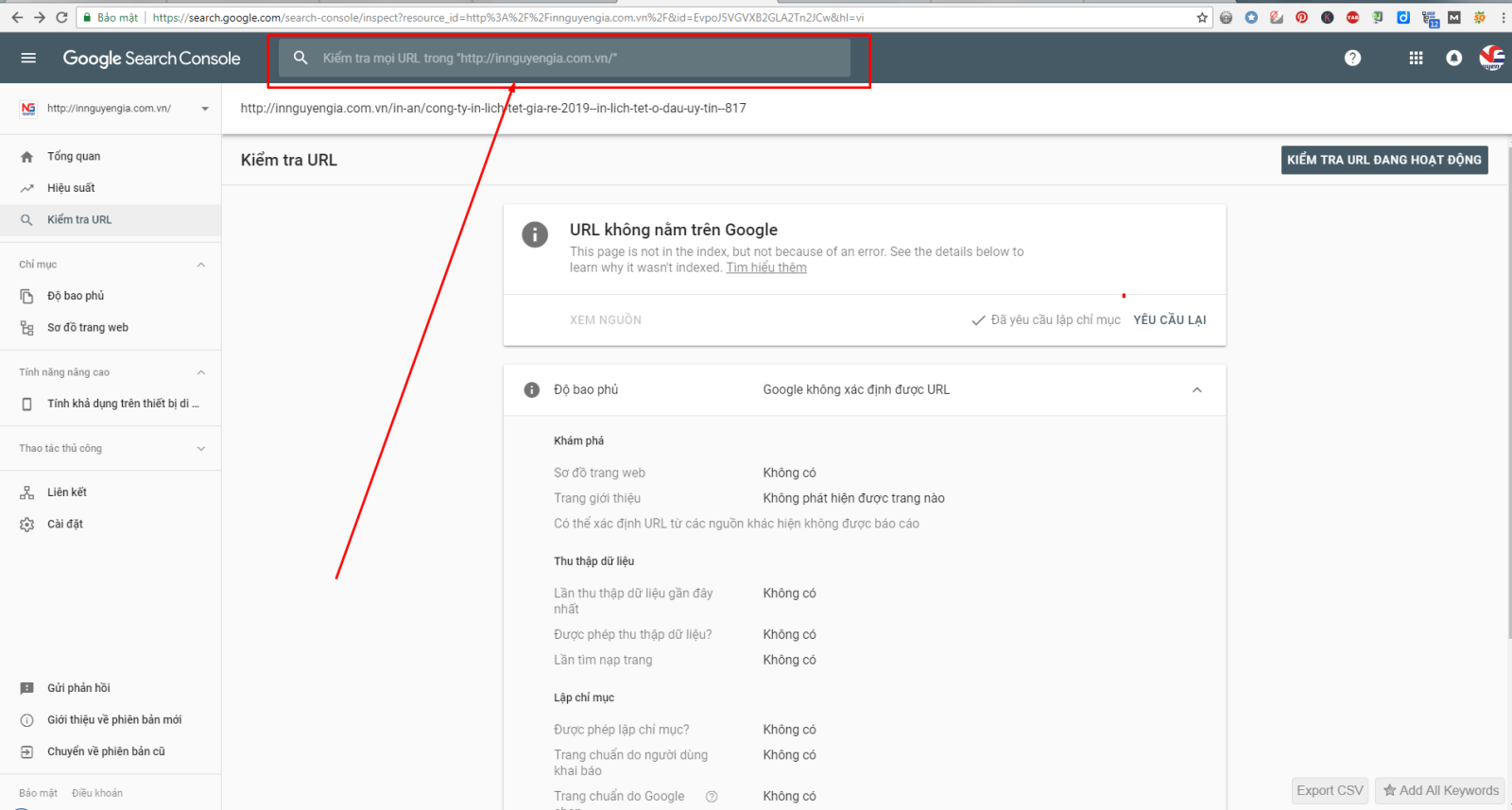Viewport: 1512px width, 810px height.
Task: Click the Gmail extension icon in toolbar
Action: [x=1453, y=17]
